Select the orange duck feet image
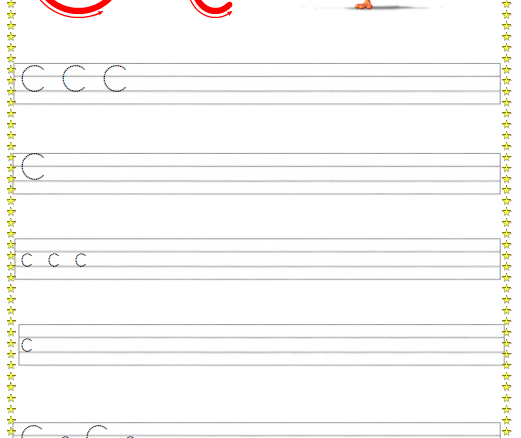The image size is (521, 438). 364,4
